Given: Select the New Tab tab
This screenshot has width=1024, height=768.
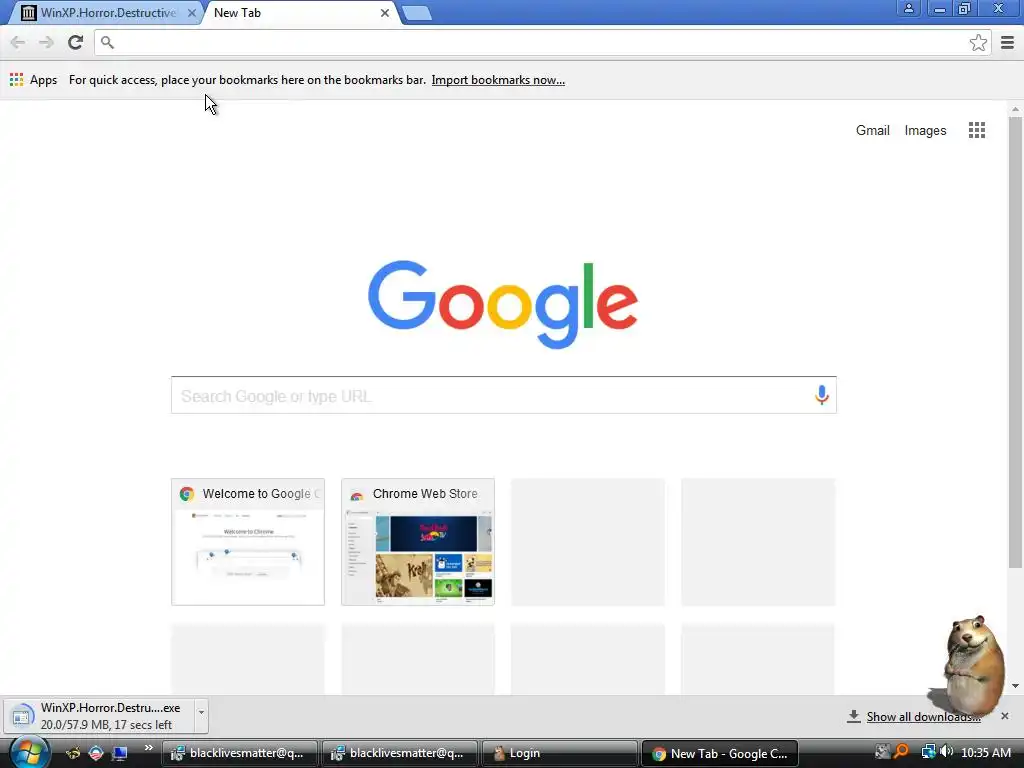Looking at the screenshot, I should point(302,12).
